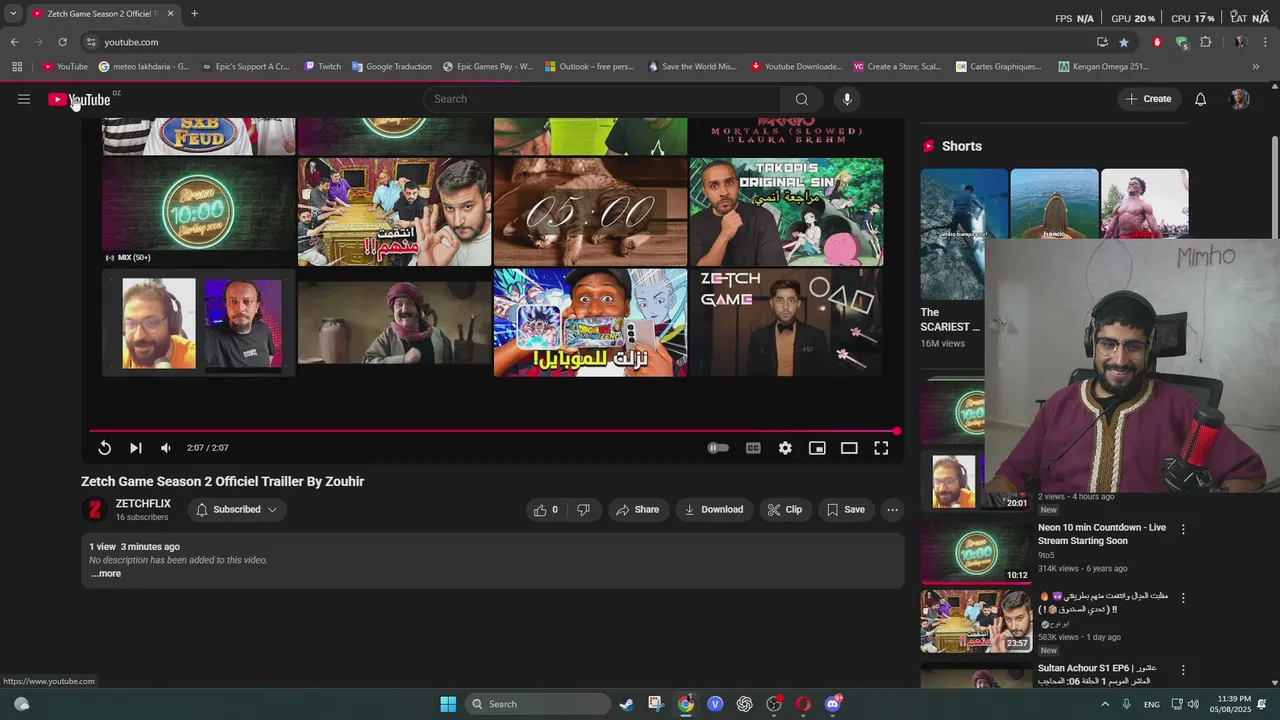The width and height of the screenshot is (1280, 720).
Task: Open The SCARIEST short
Action: point(954,233)
